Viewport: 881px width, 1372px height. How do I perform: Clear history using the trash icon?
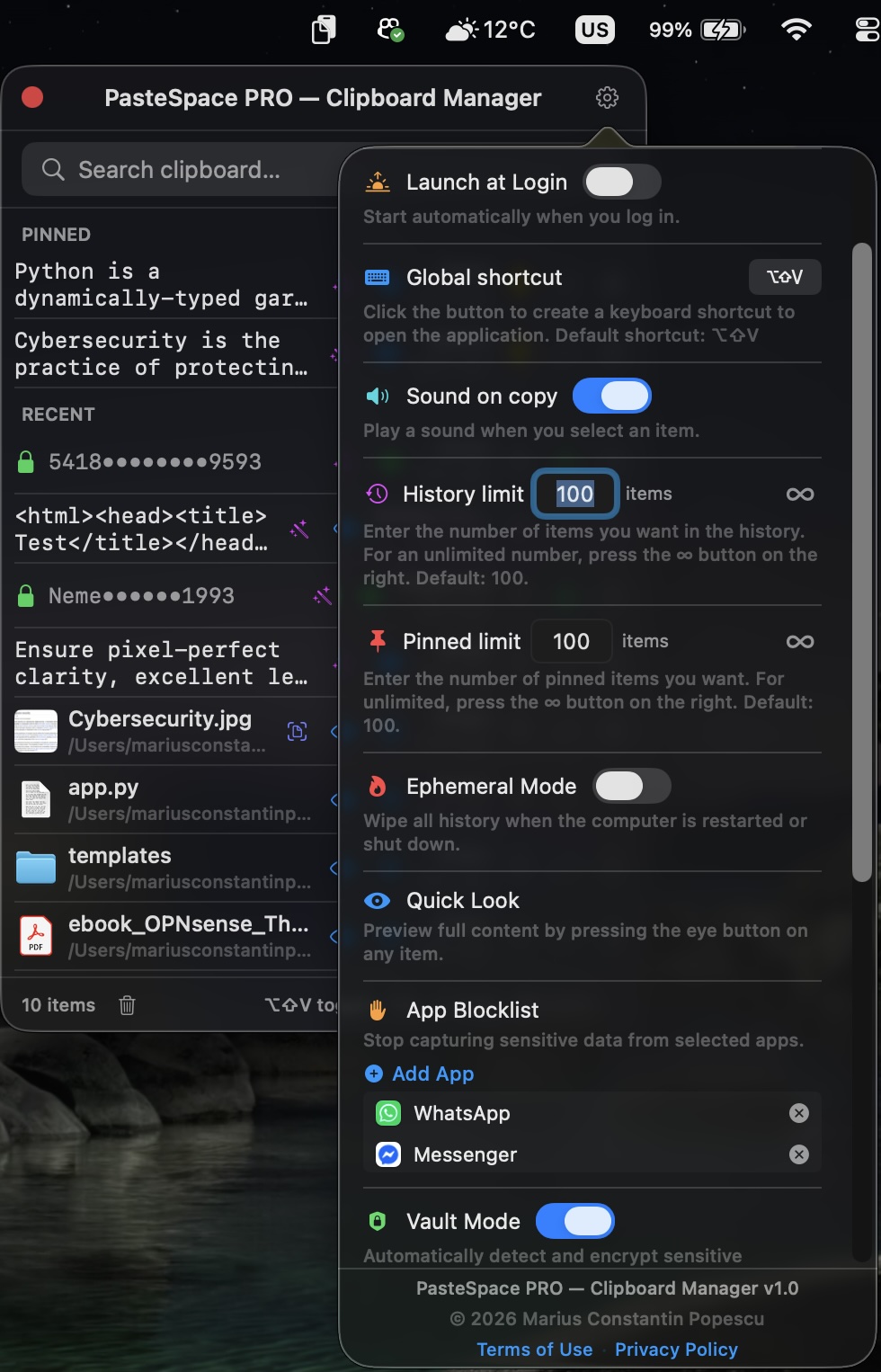coord(127,1005)
